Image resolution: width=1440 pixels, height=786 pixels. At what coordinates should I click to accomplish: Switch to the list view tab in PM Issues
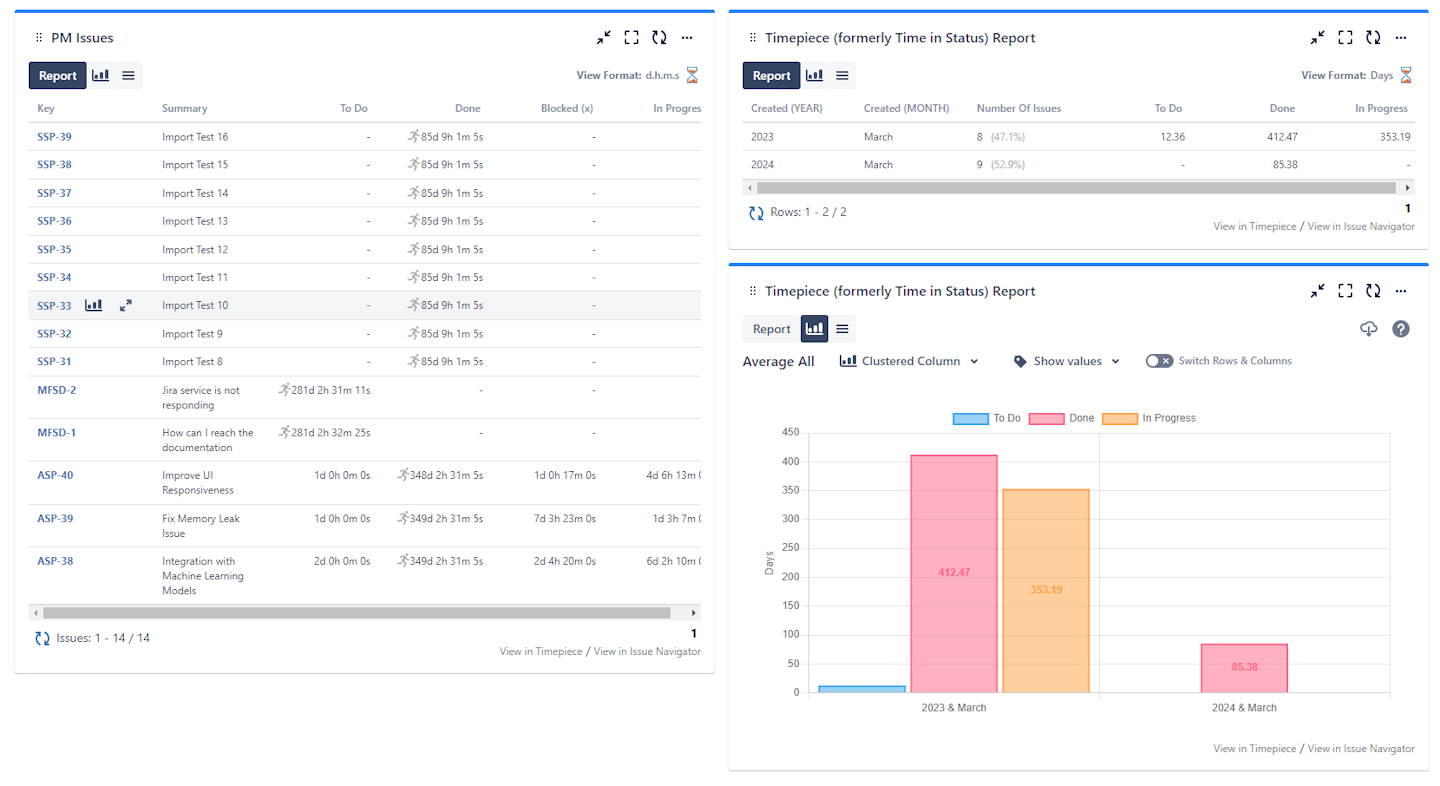tap(126, 75)
